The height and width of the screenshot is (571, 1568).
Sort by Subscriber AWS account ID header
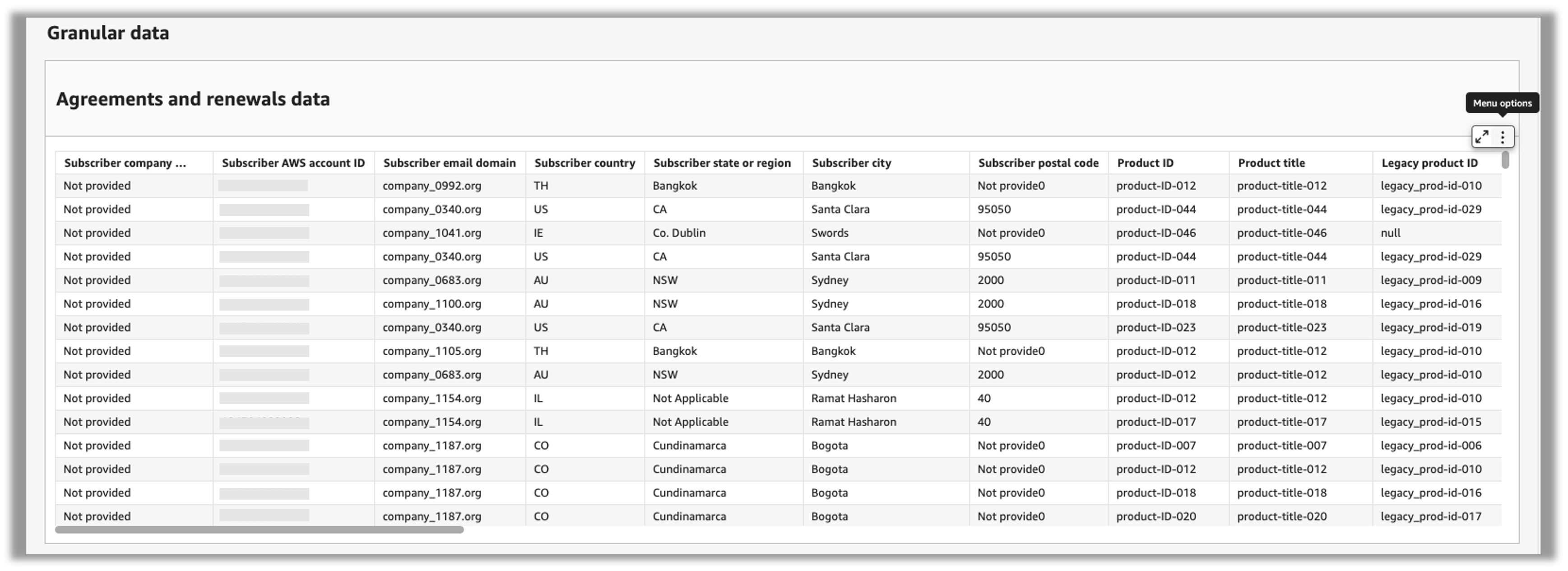294,162
